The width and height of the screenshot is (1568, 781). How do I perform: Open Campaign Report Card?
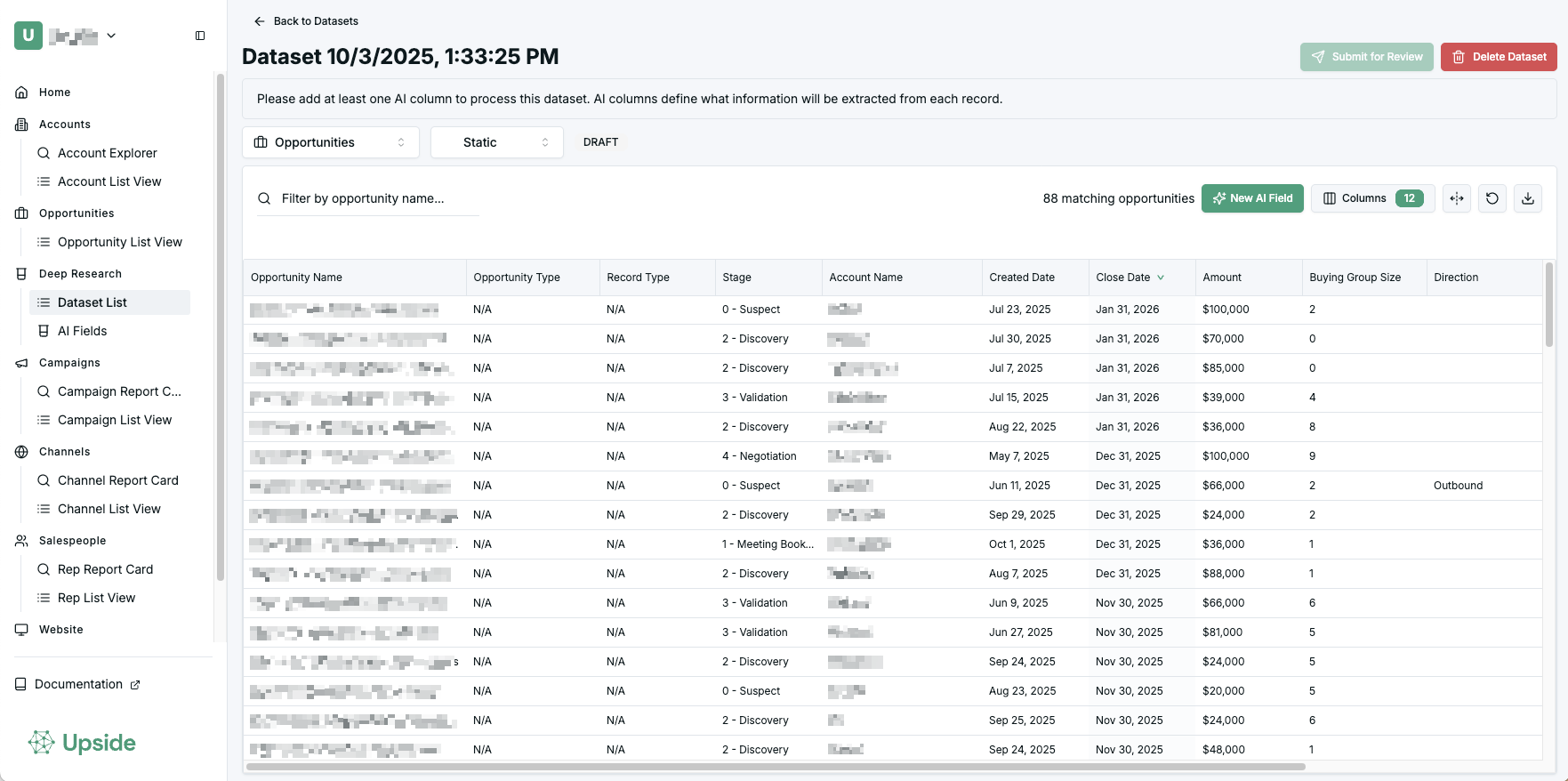click(119, 391)
